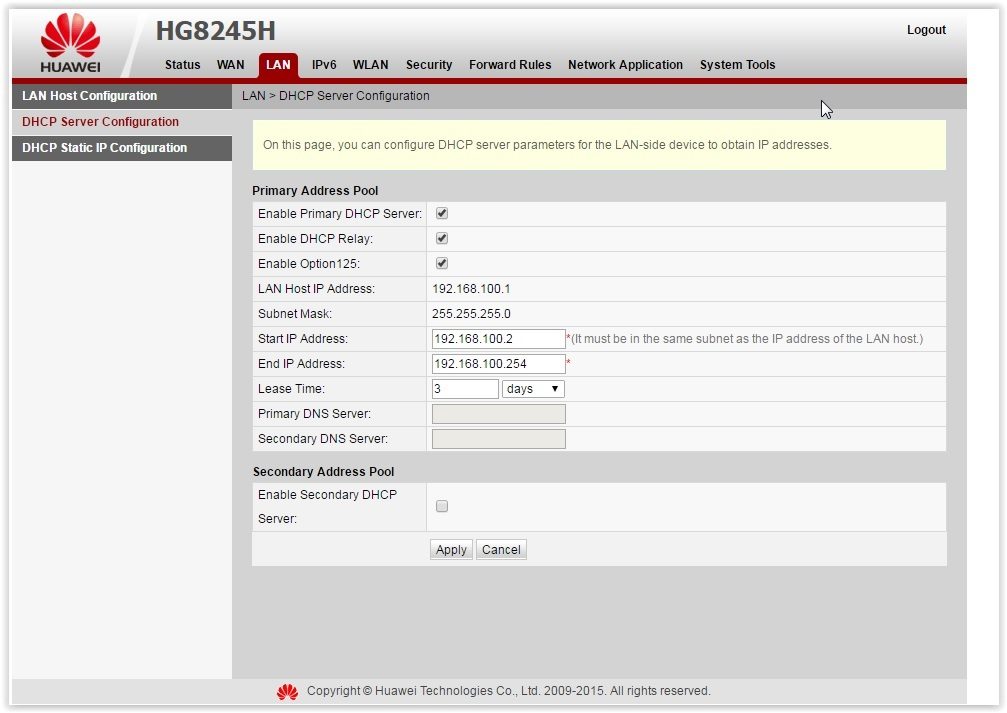Viewport: 1007px width, 713px height.
Task: Select the LAN tab
Action: pos(278,65)
